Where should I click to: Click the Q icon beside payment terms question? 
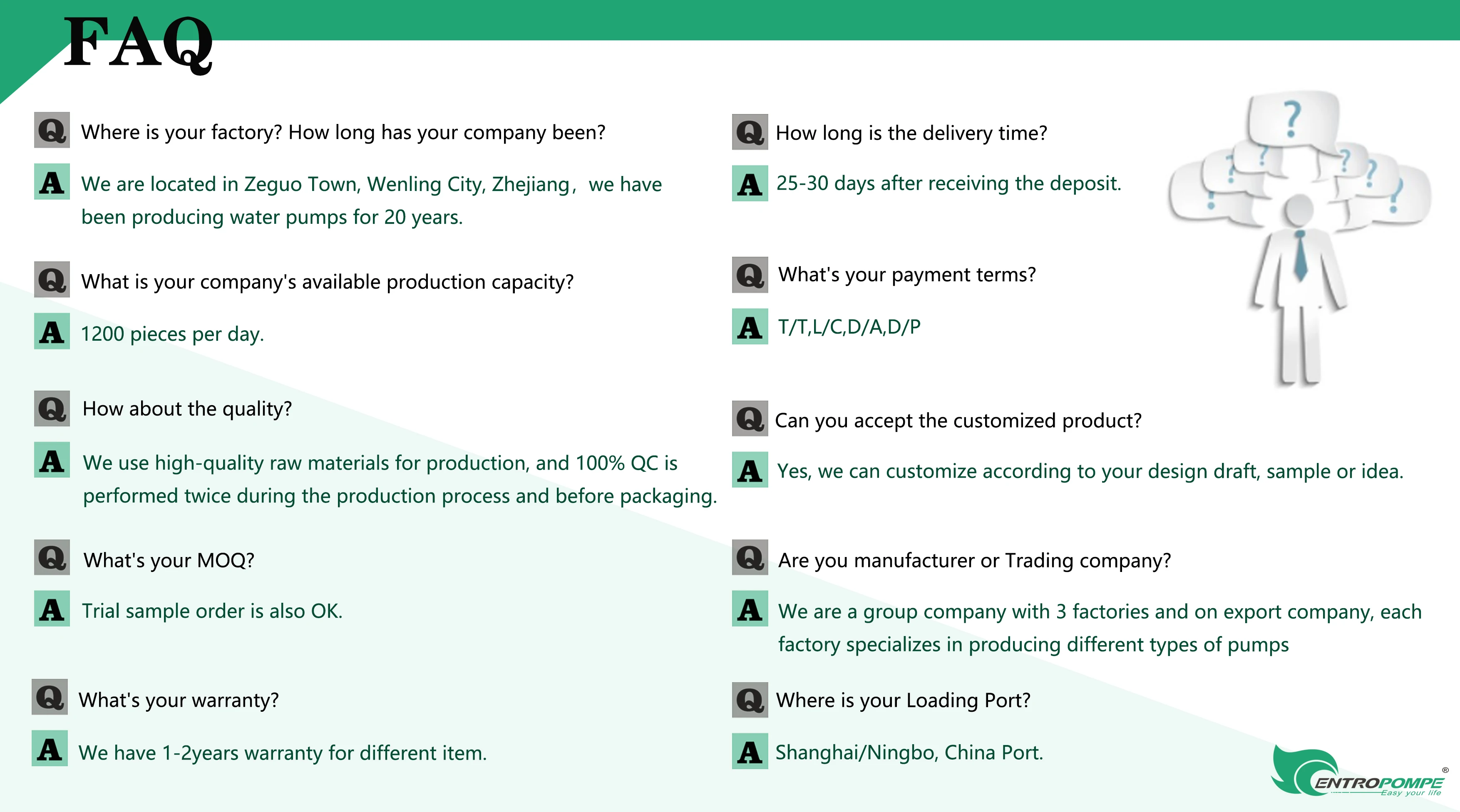coord(750,275)
